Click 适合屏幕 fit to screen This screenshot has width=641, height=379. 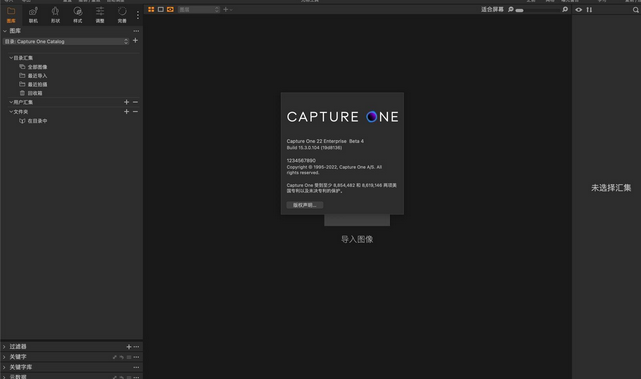tap(492, 9)
